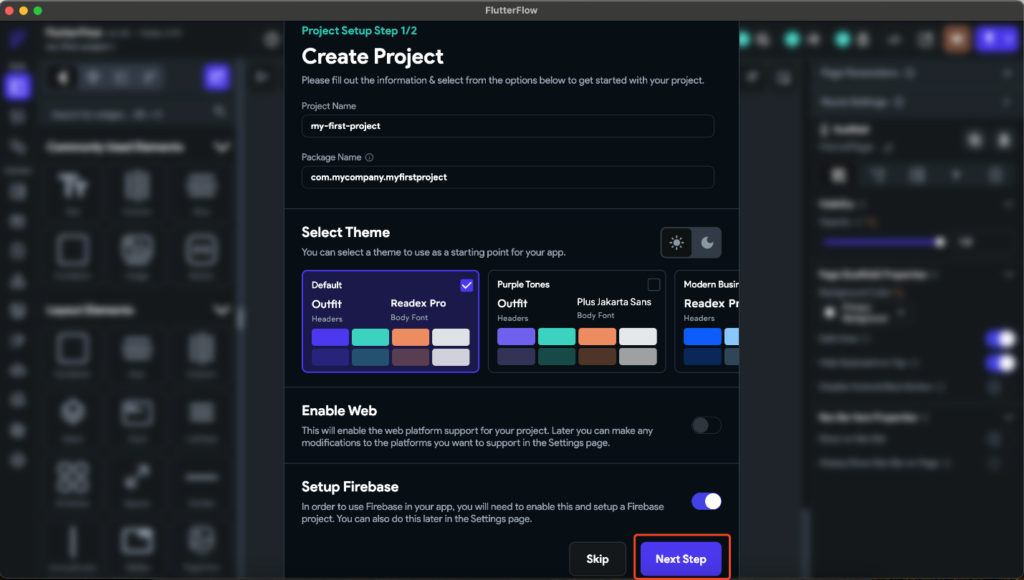Uncheck the Default theme checkbox
This screenshot has width=1024, height=580.
coord(465,284)
